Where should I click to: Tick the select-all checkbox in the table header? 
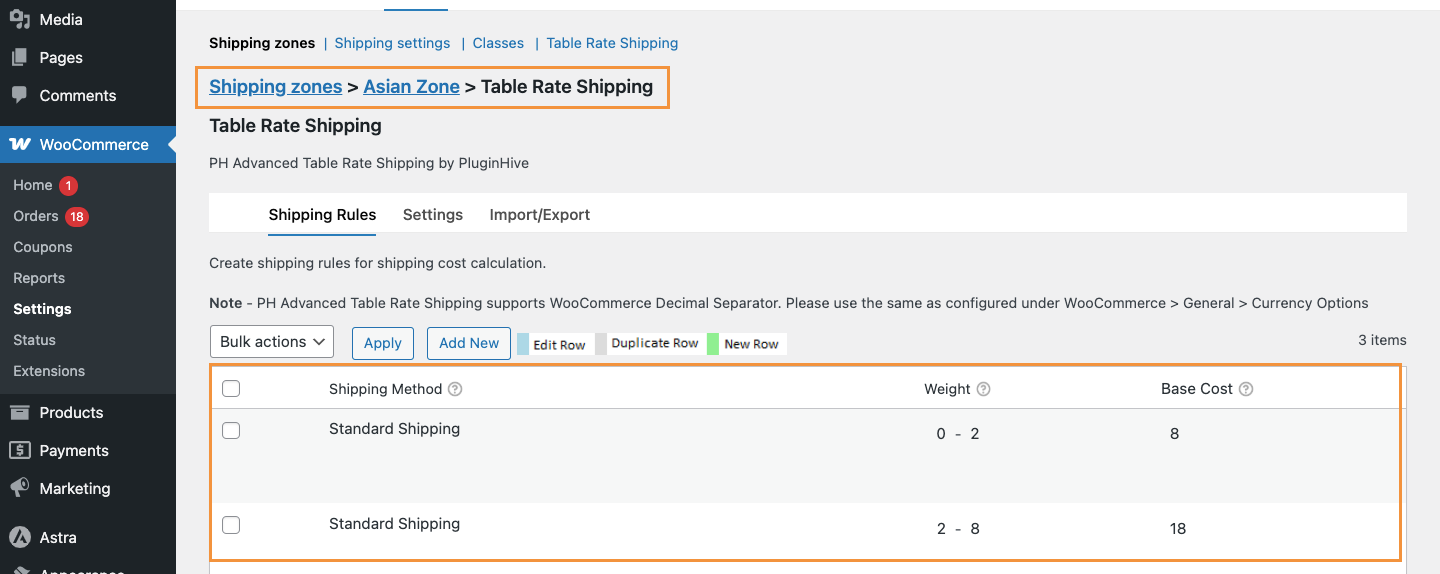(x=231, y=389)
